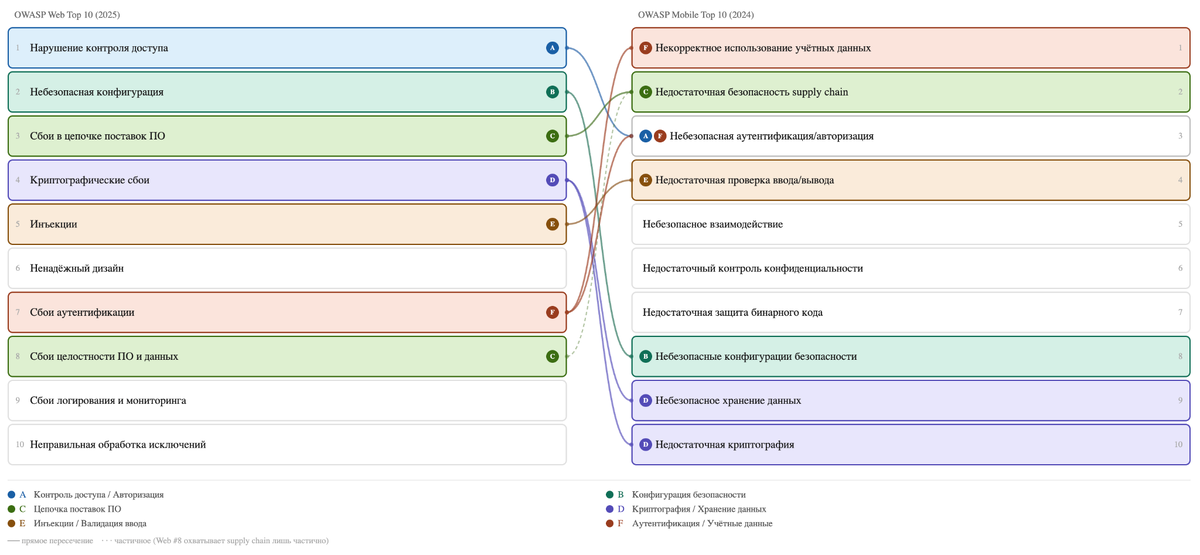This screenshot has height=555, width=1200.
Task: Click the red F legend color dot
Action: point(609,523)
